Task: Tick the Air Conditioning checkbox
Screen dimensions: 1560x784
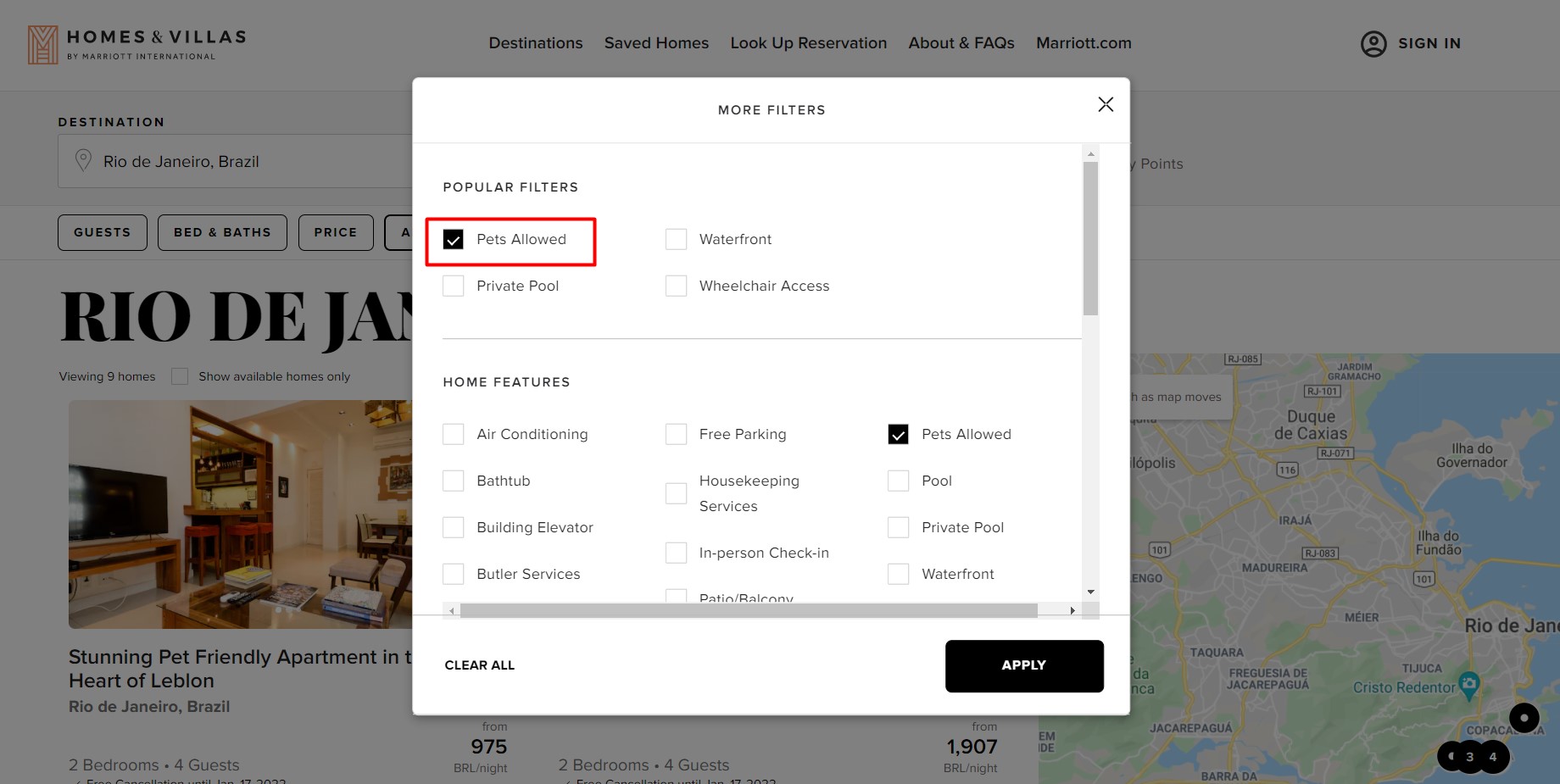Action: [454, 434]
